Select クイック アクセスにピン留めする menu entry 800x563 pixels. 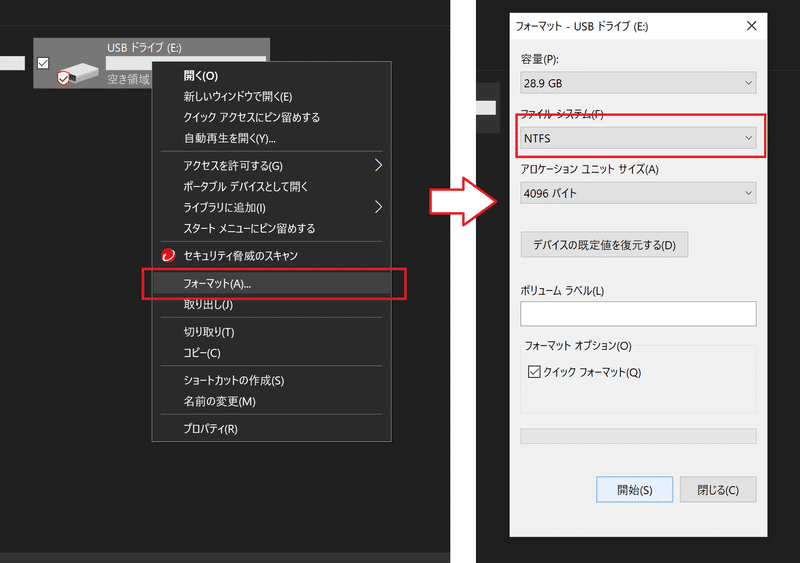click(x=271, y=117)
